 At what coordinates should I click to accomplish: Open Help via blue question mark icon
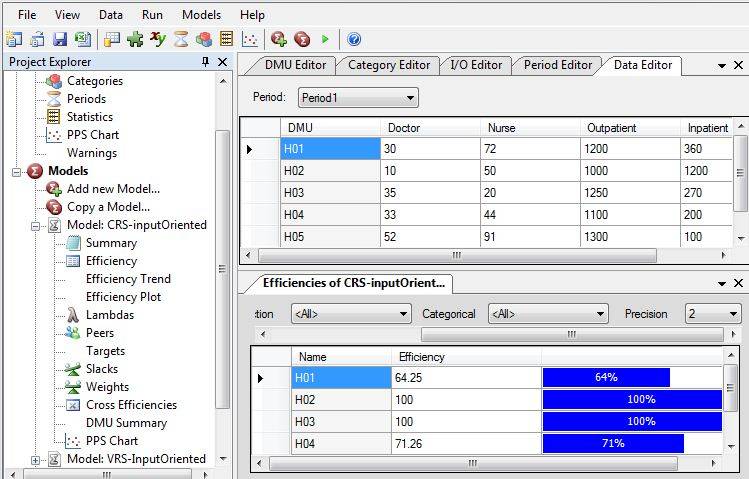coord(354,39)
